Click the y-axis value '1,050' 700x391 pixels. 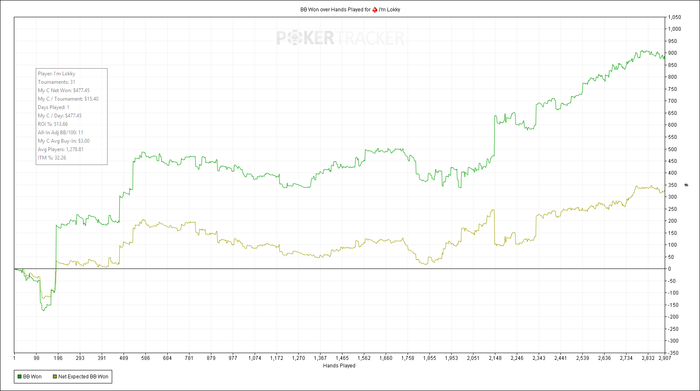(675, 17)
